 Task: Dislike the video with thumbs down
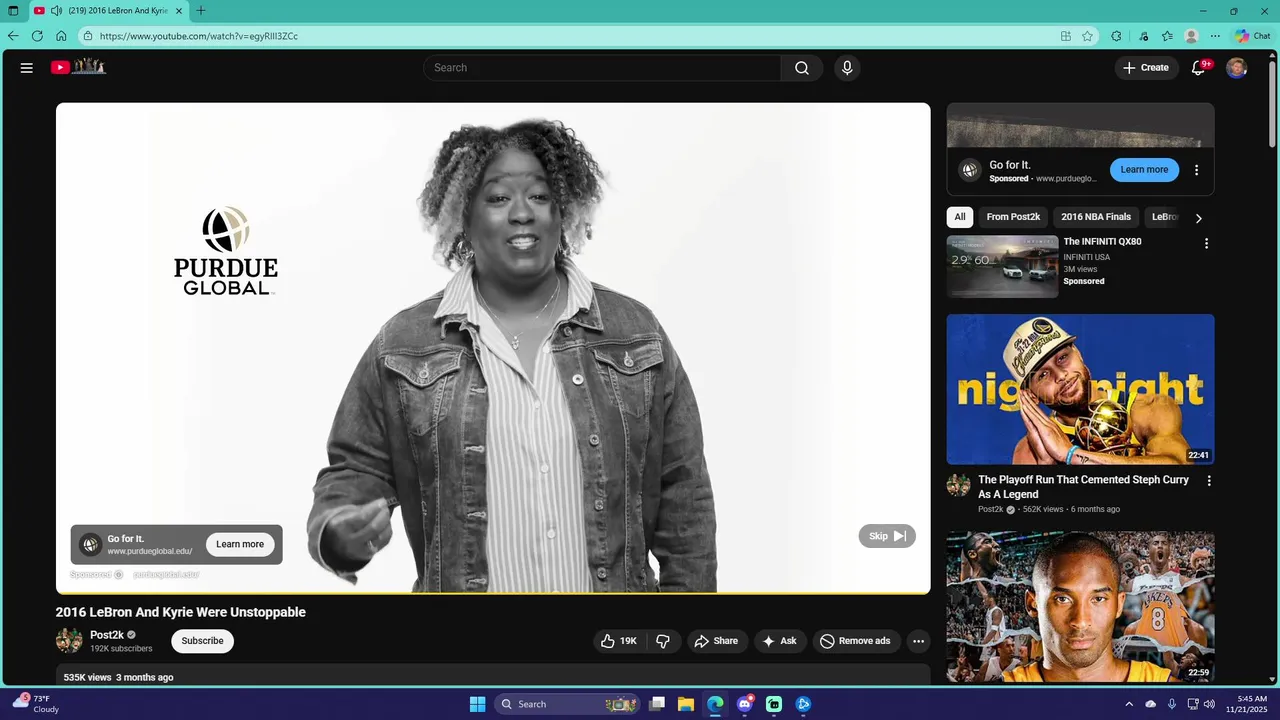click(x=662, y=641)
